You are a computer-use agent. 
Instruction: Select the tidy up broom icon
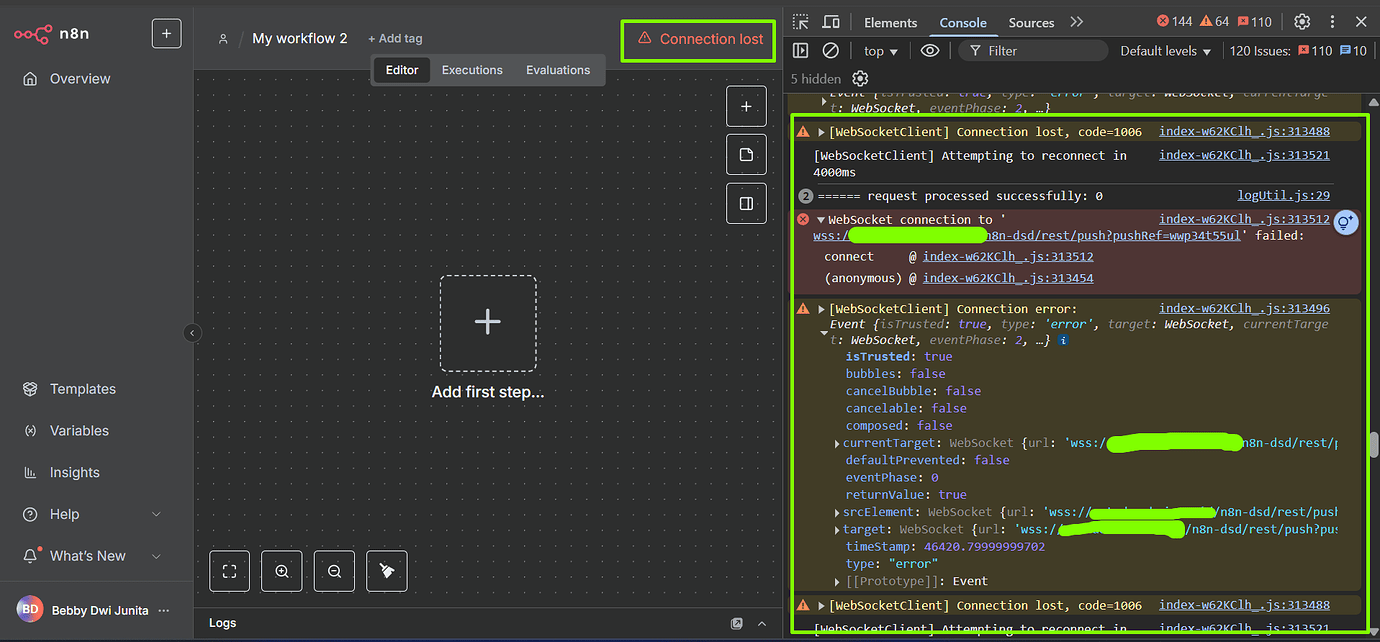386,570
